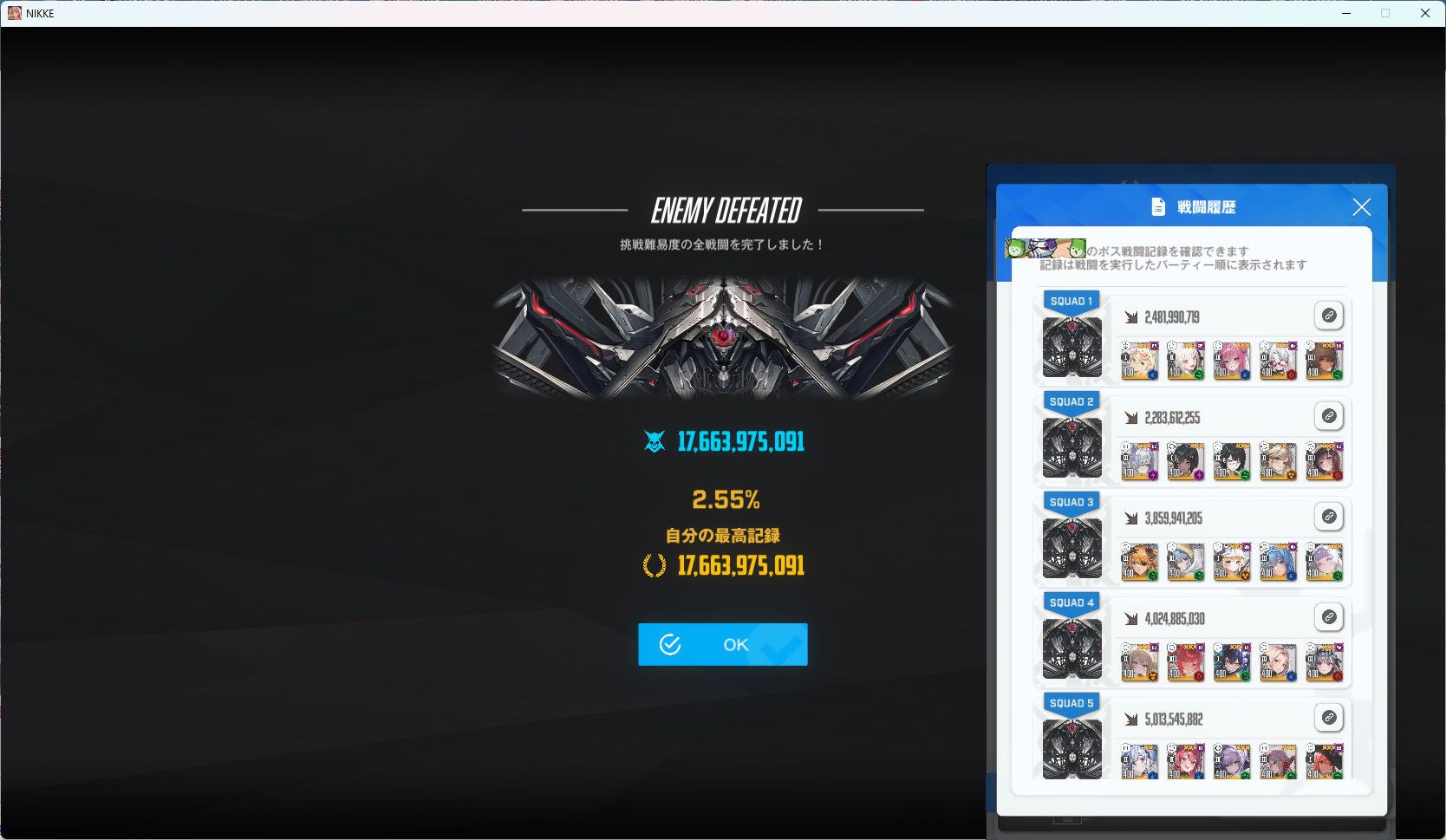Close the battle history panel

(x=1361, y=207)
